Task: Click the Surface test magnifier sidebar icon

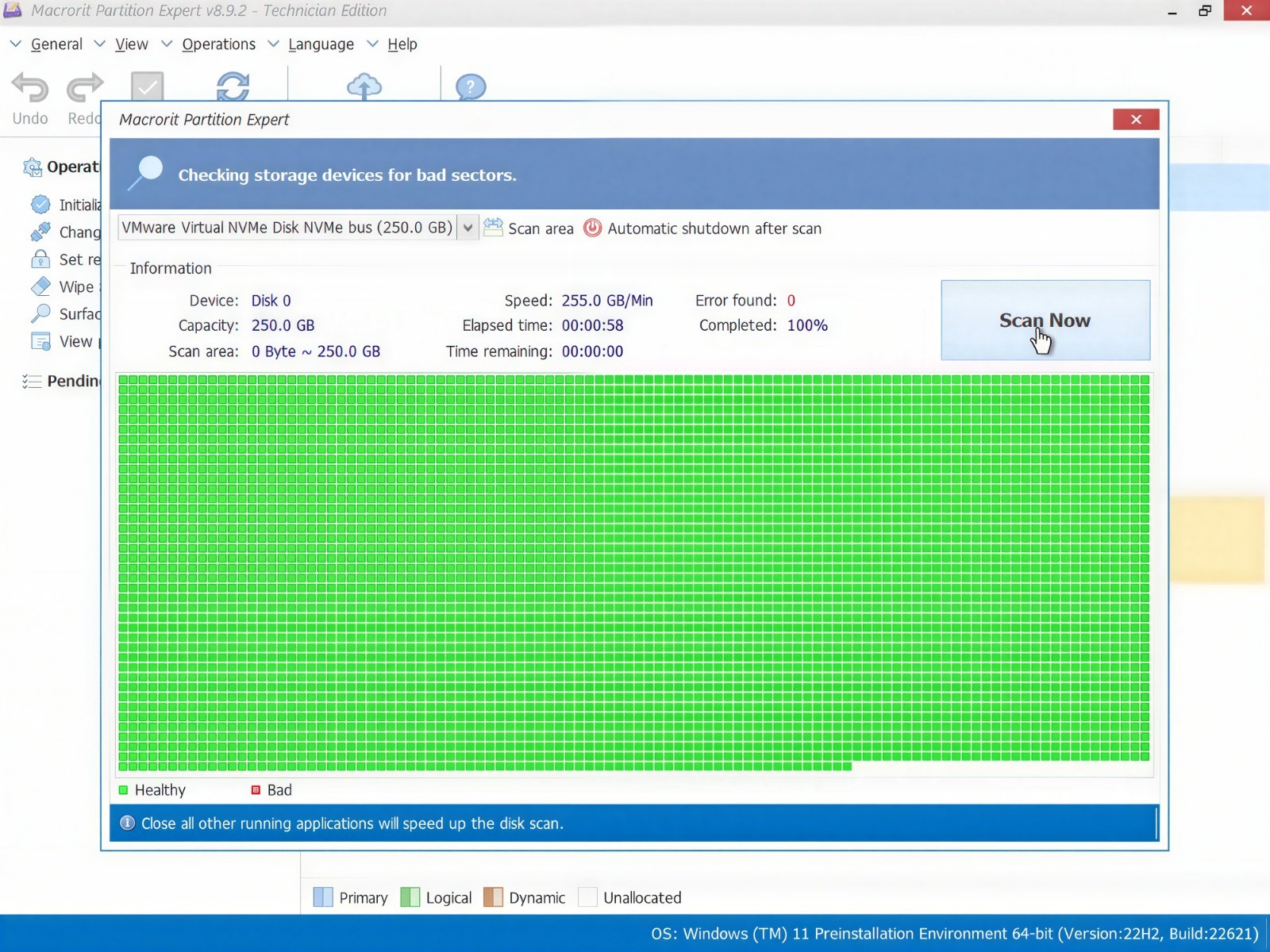Action: 40,313
